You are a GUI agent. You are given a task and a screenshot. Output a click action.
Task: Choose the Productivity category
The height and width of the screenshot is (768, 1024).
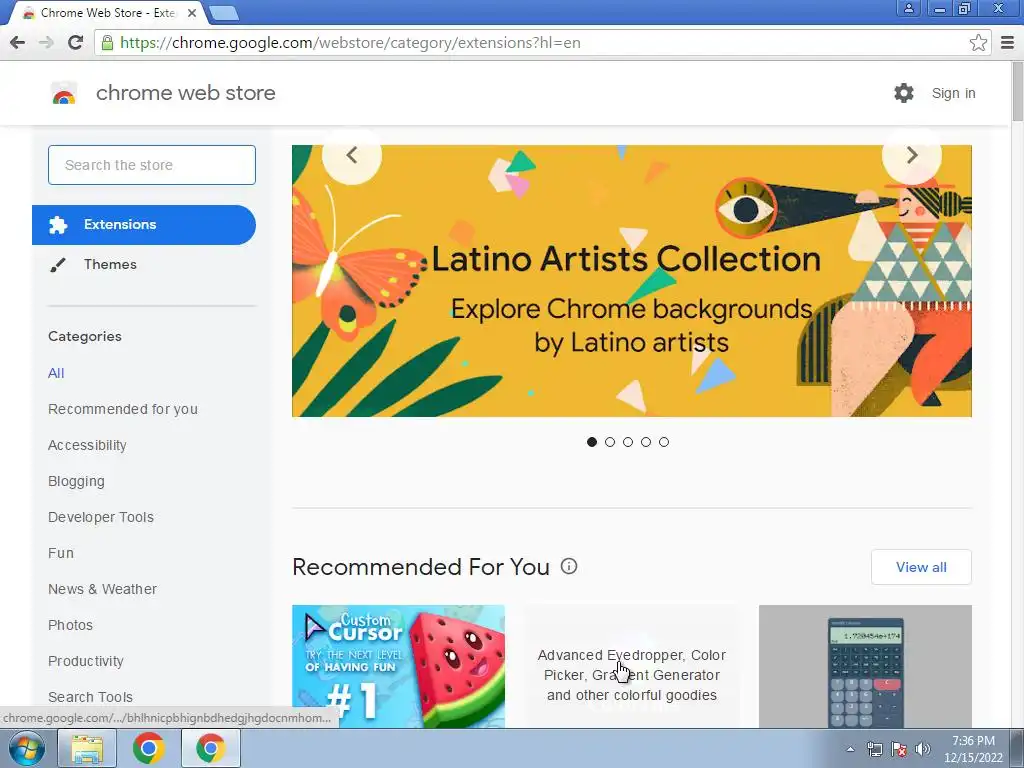click(86, 661)
